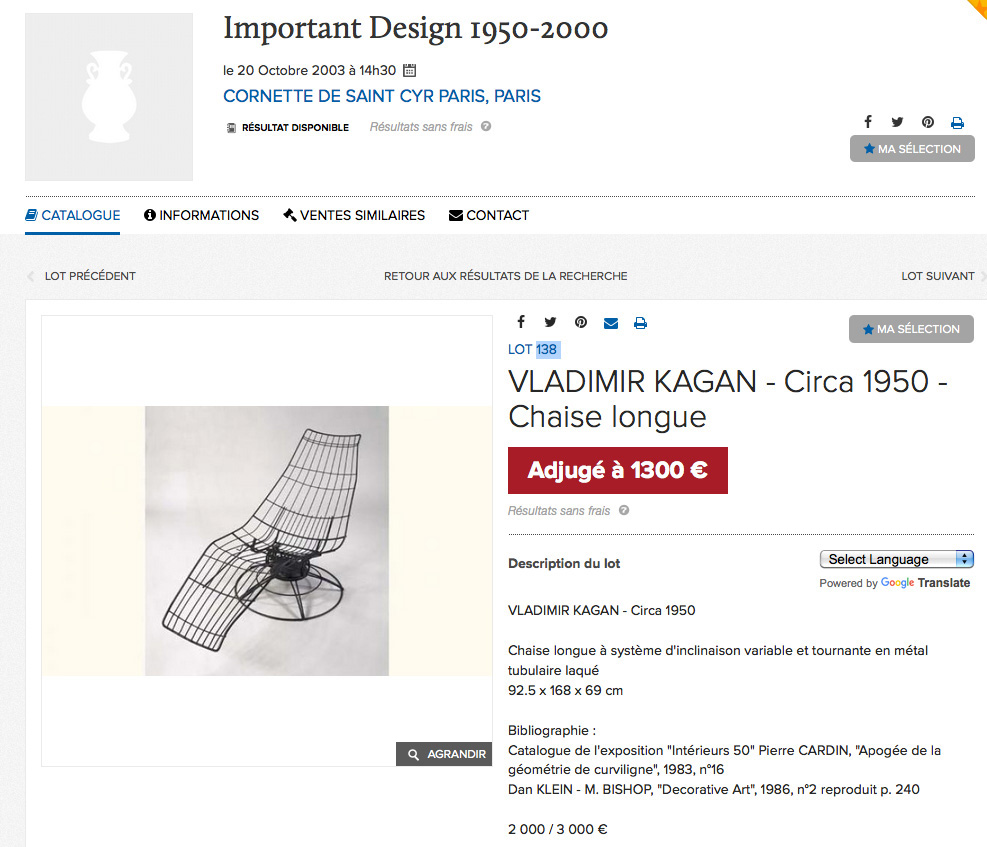Click the VLADIMIR KAGAN chaise longue heading
Screen dimensions: 987x847
tap(728, 399)
